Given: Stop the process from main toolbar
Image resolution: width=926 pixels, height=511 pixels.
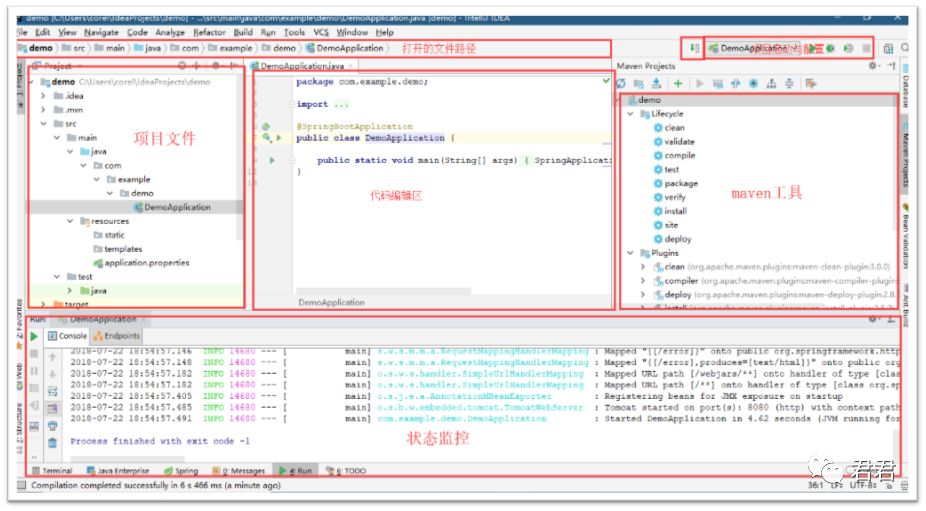Looking at the screenshot, I should tap(866, 48).
